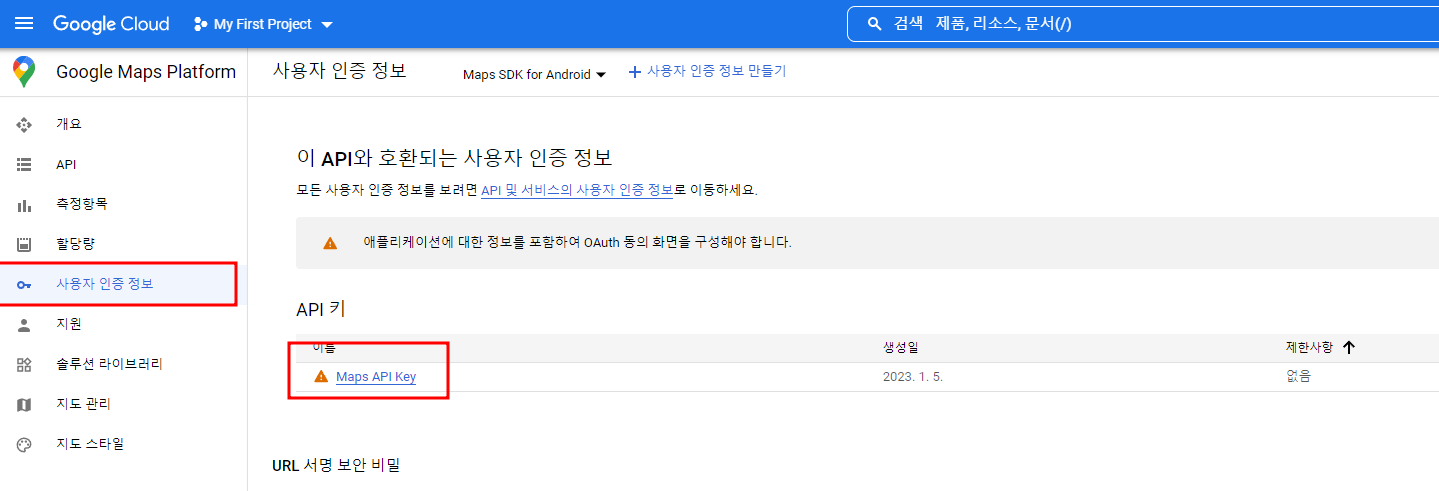Click the project hexagon icon

(x=200, y=24)
